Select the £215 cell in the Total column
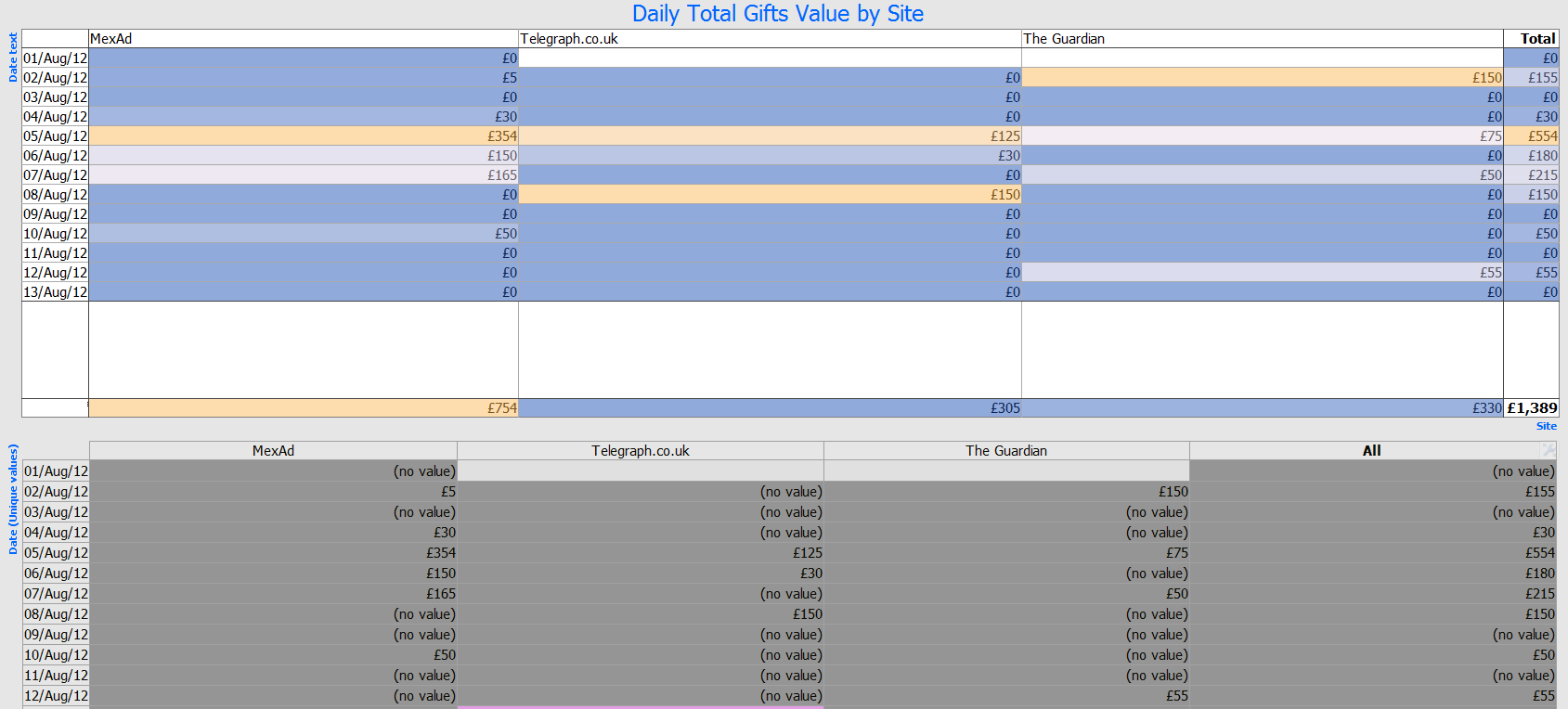This screenshot has width=1568, height=709. point(1531,175)
